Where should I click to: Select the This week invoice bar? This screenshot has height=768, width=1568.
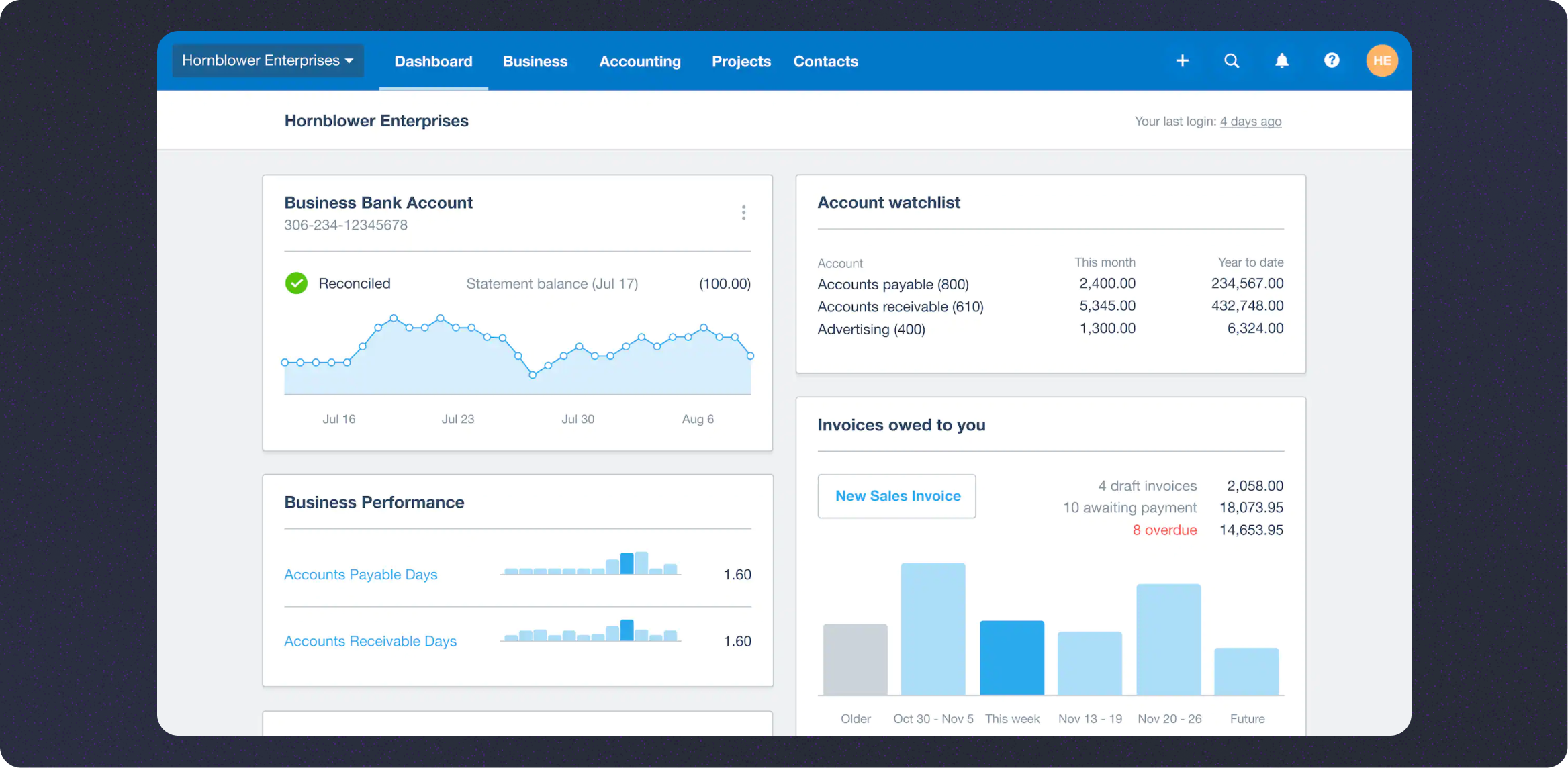tap(1012, 658)
